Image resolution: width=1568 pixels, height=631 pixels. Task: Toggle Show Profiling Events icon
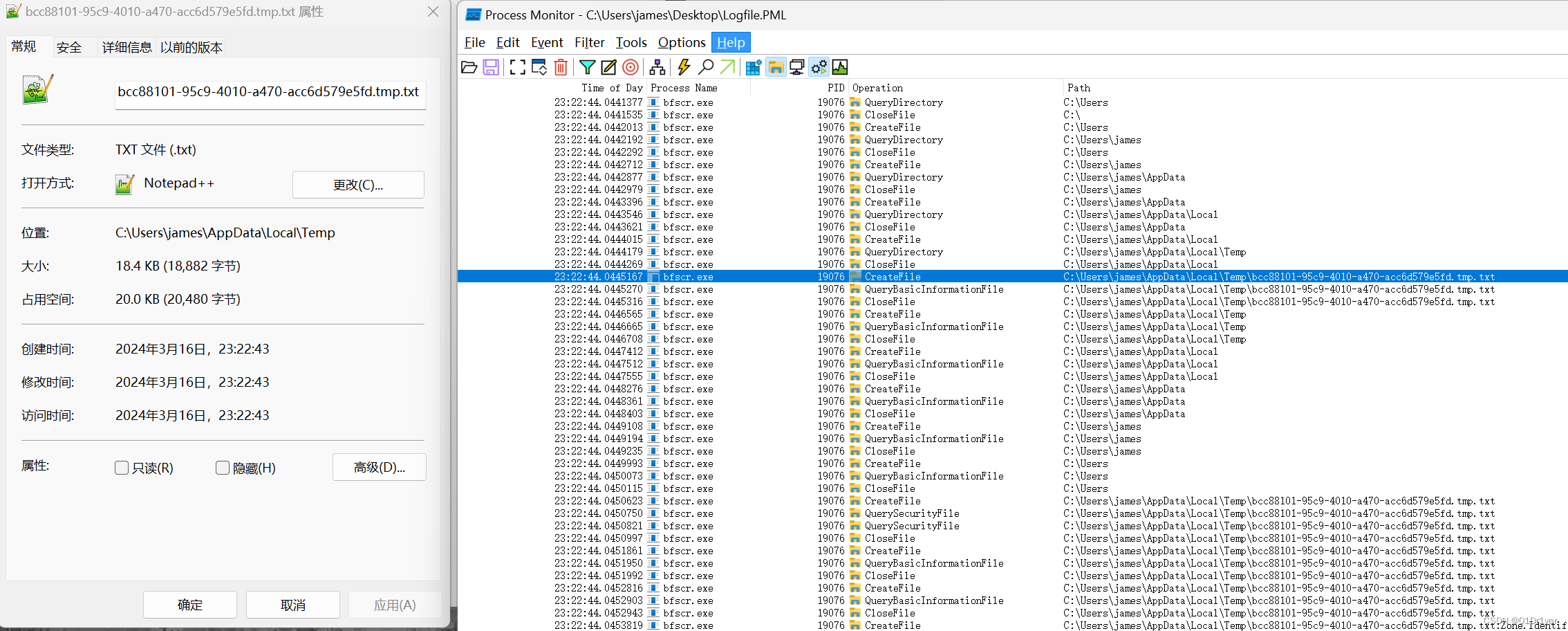840,67
